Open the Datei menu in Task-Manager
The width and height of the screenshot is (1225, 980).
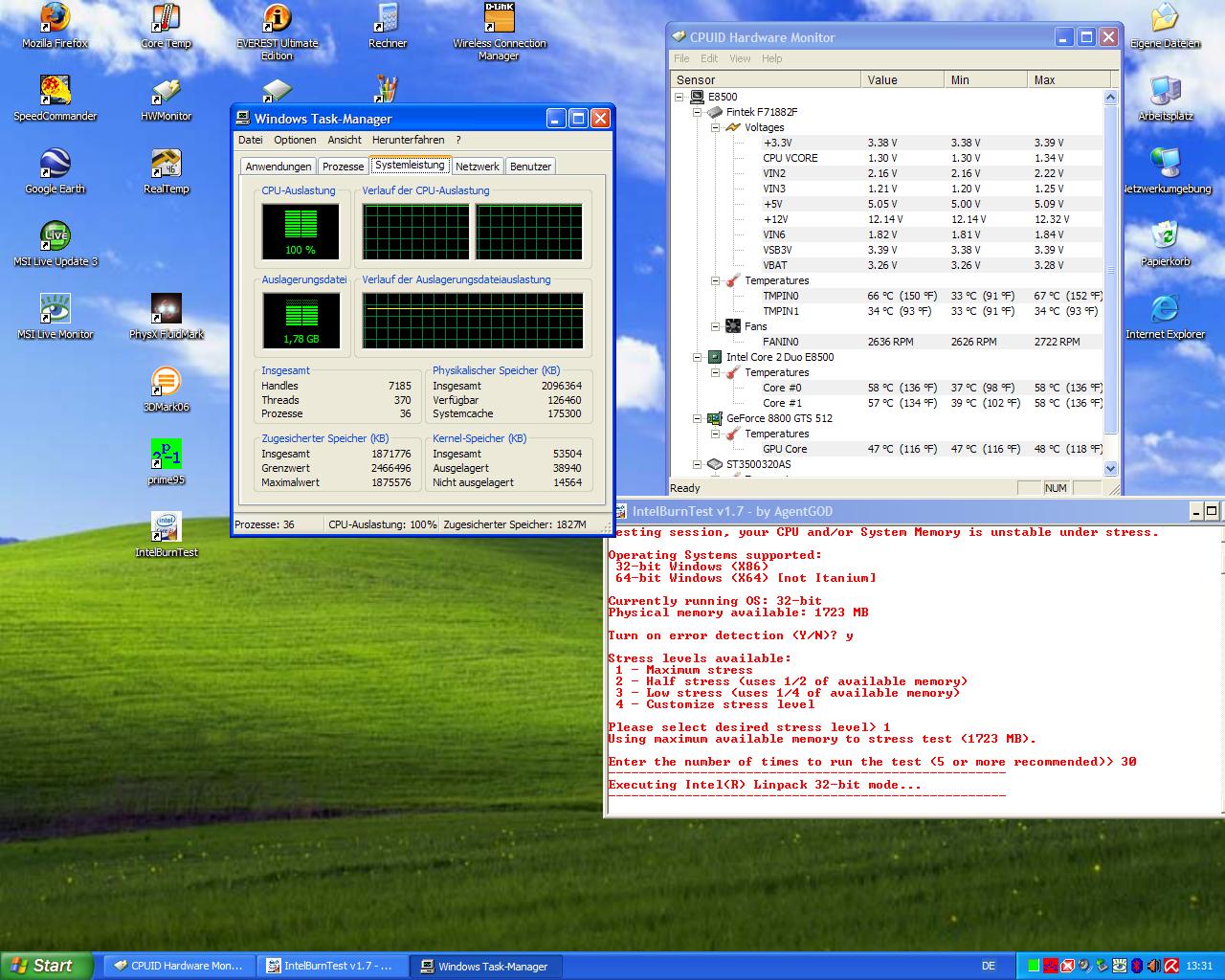pyautogui.click(x=251, y=140)
